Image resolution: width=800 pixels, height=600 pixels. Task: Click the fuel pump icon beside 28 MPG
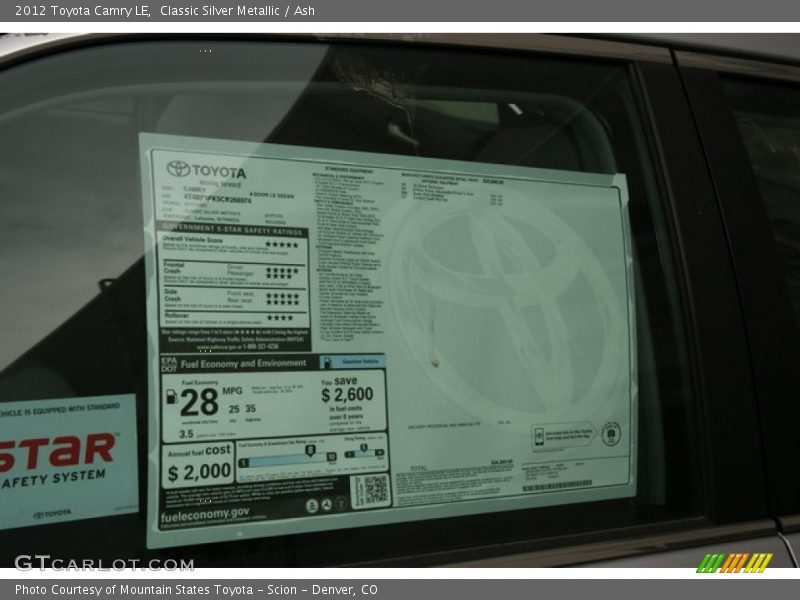coord(171,397)
